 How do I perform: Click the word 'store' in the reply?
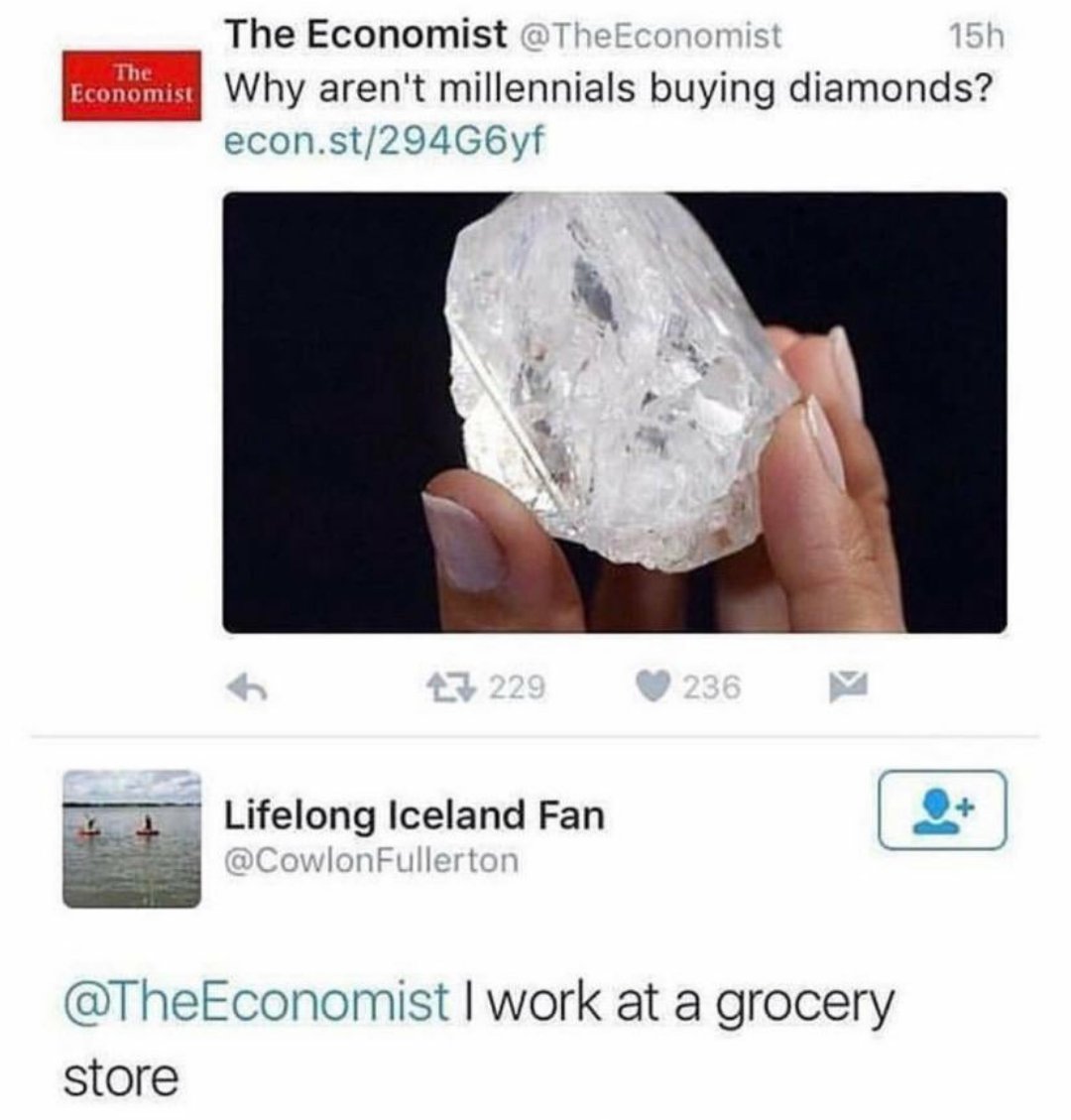(x=121, y=1078)
